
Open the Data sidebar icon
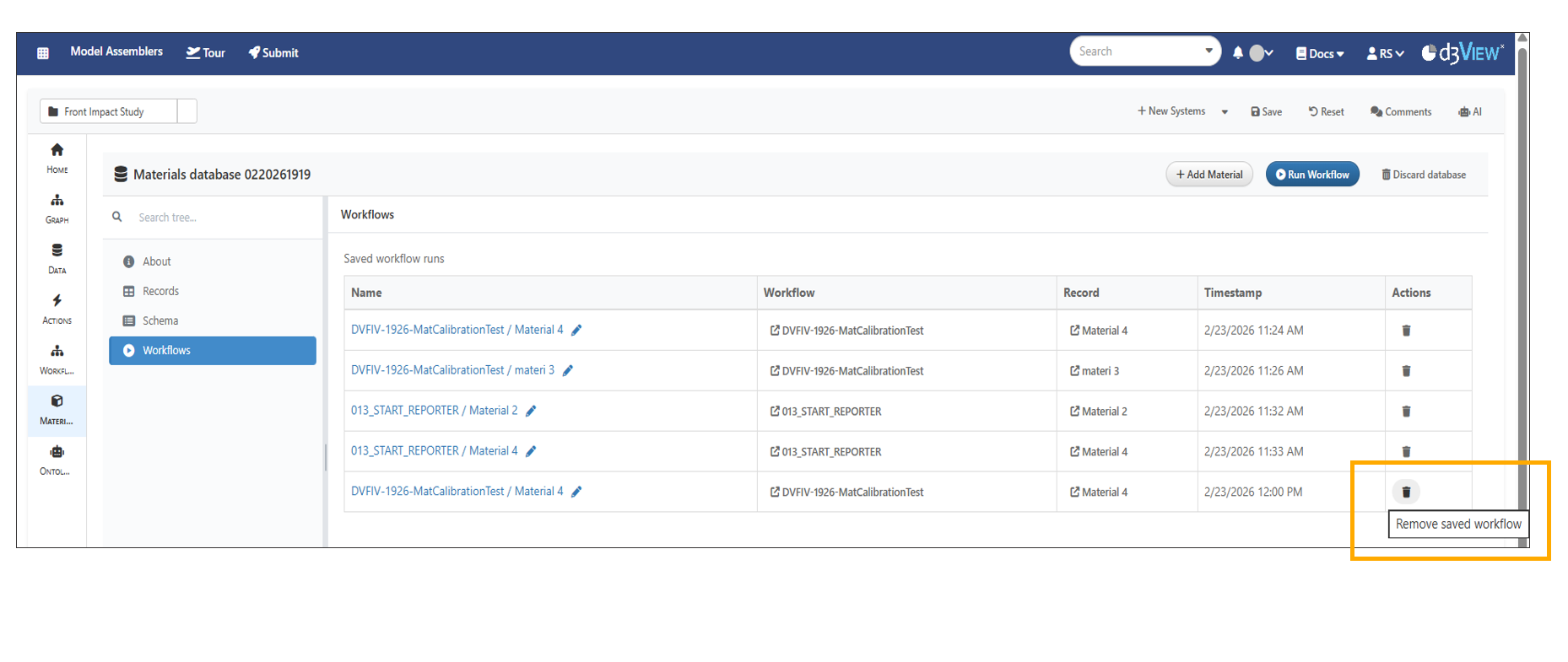click(57, 258)
